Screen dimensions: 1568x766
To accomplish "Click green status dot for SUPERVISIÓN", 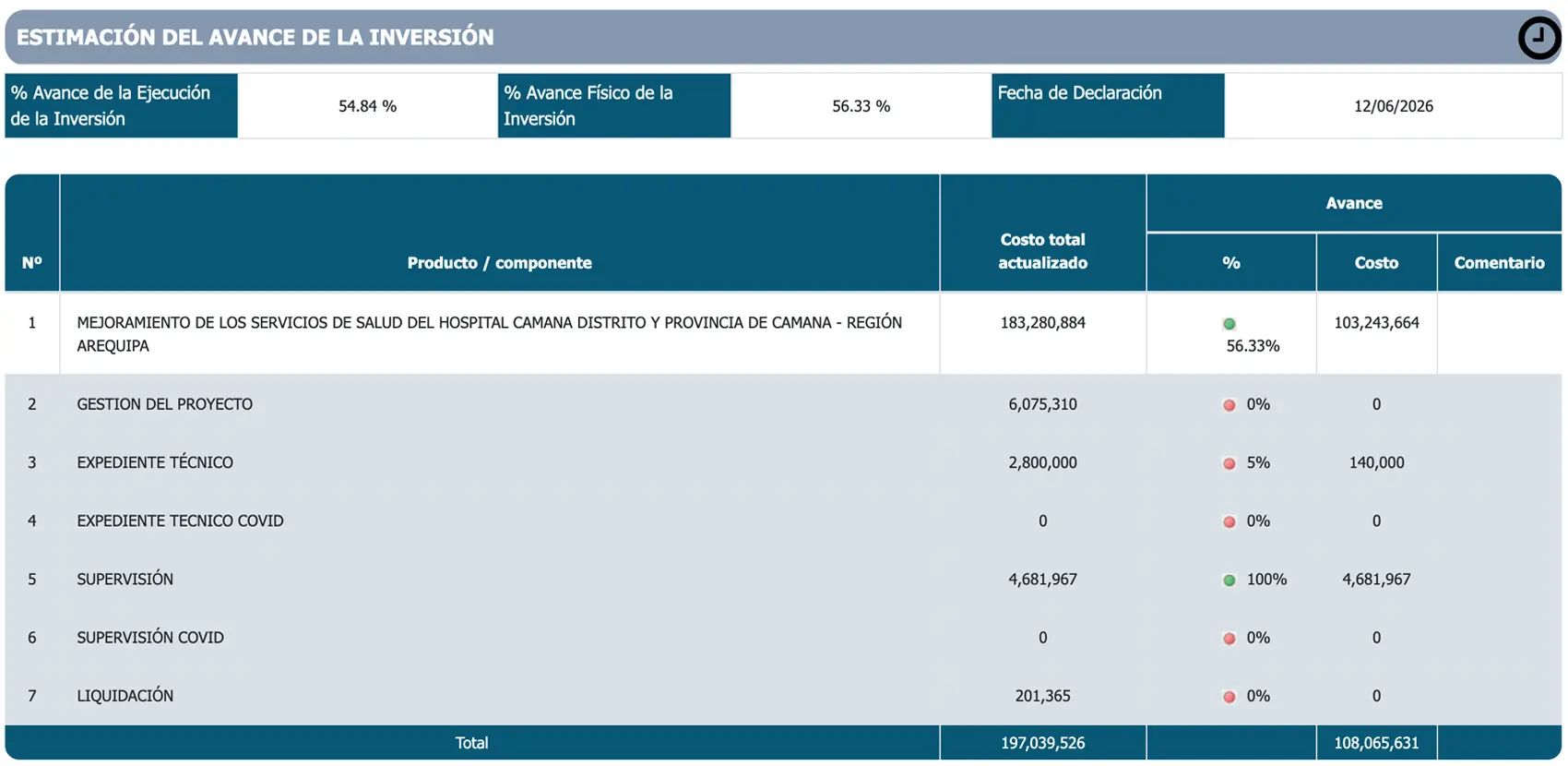I will click(1229, 580).
